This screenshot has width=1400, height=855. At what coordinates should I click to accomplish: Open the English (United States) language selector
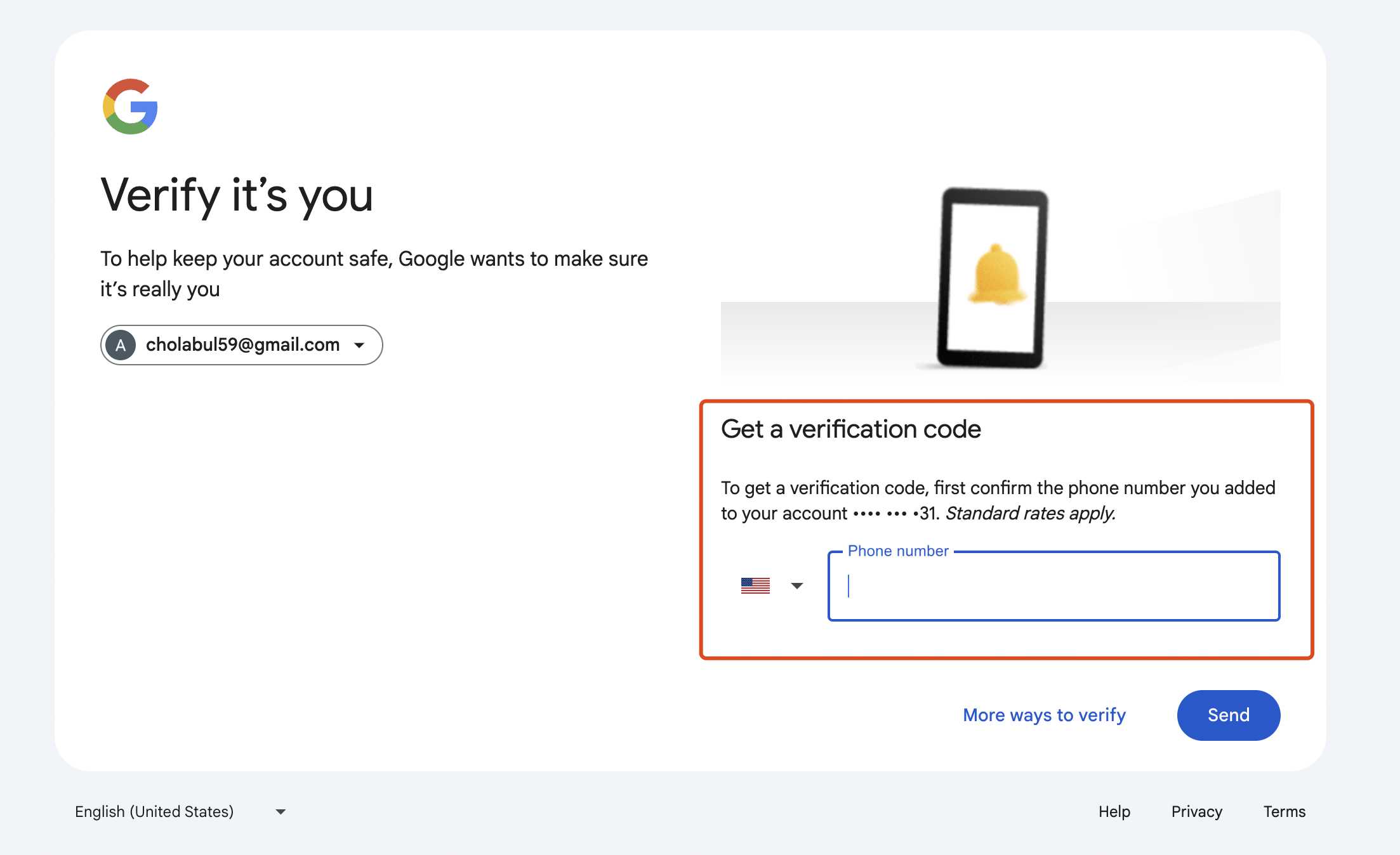tap(154, 812)
